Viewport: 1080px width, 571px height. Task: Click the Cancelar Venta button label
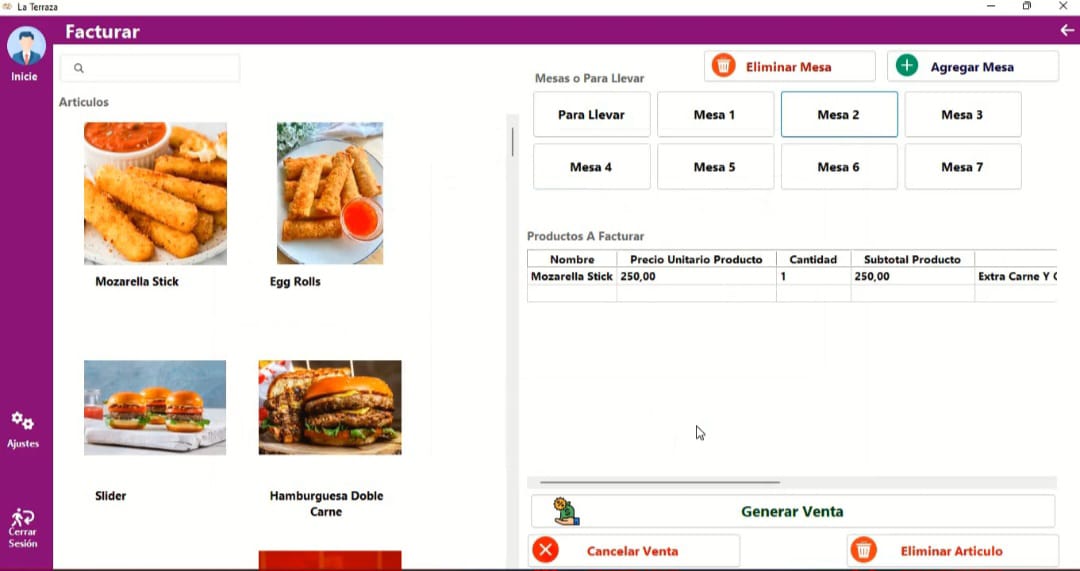point(632,551)
